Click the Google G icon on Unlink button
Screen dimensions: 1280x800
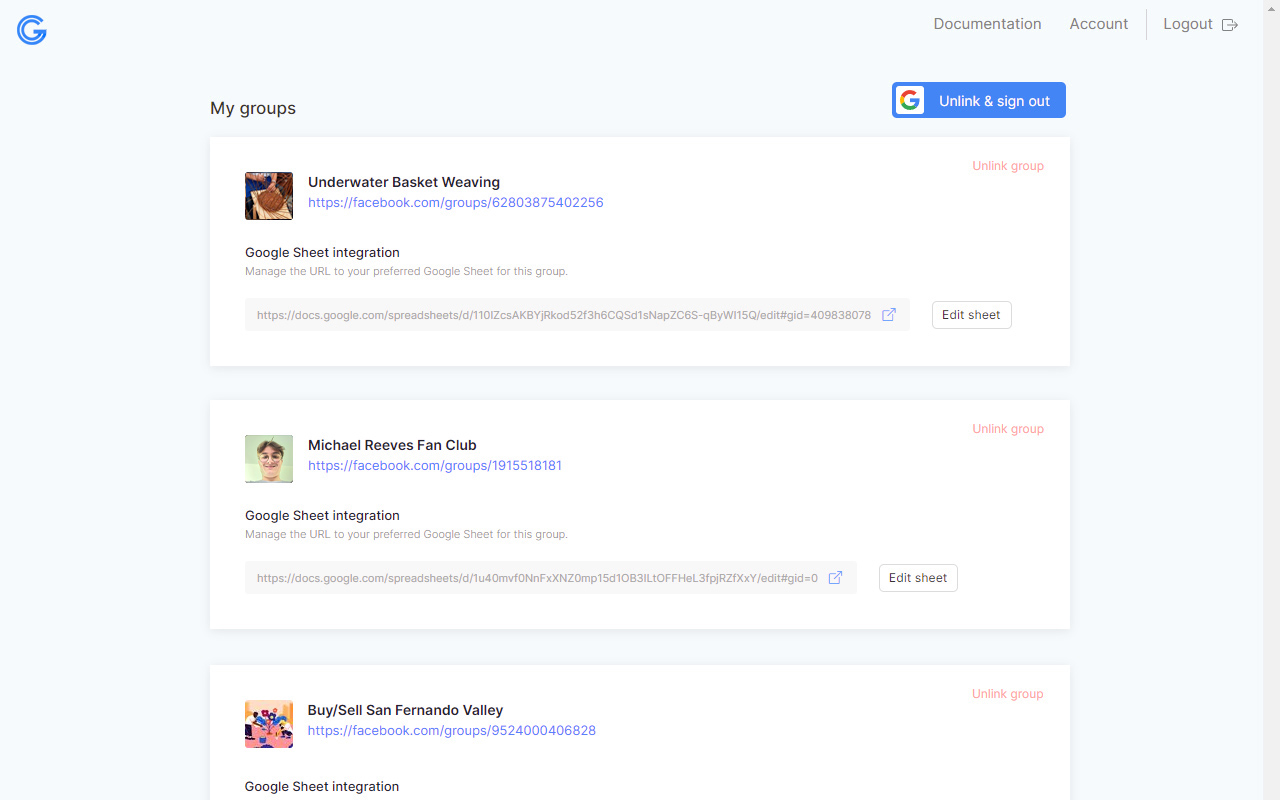click(910, 100)
